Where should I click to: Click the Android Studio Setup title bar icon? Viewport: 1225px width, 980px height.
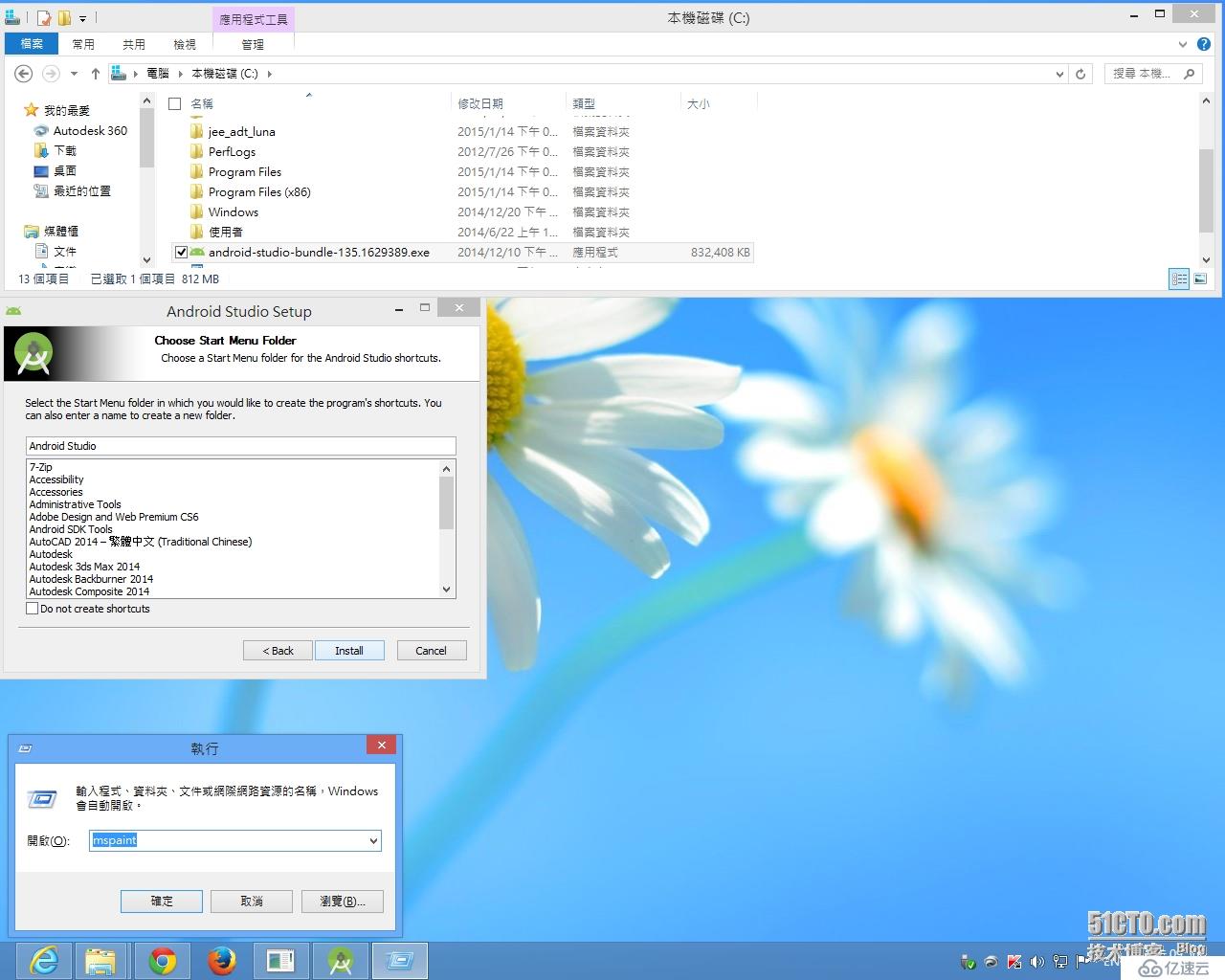(x=14, y=311)
